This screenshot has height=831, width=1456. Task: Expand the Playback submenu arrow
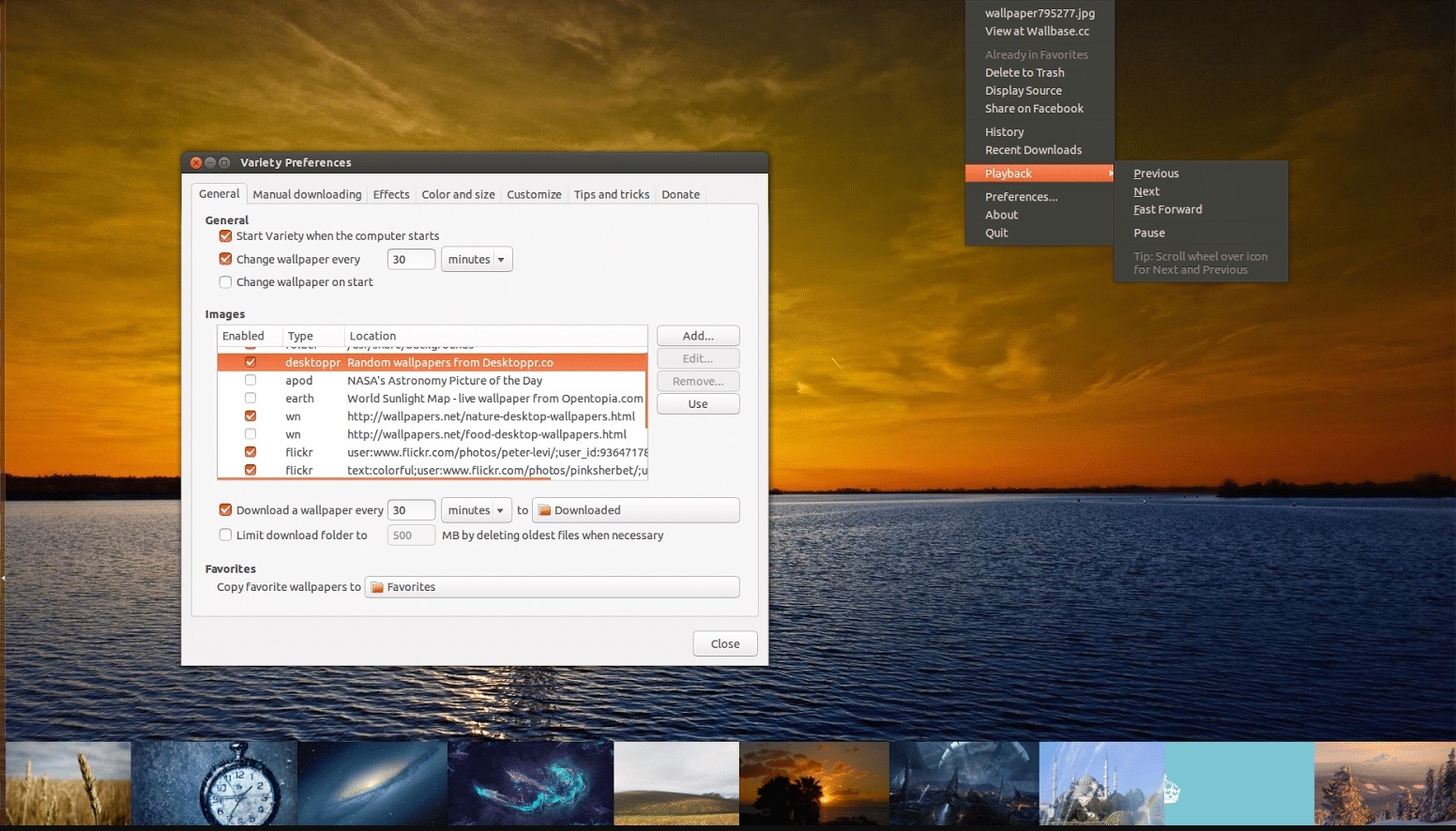point(1111,174)
